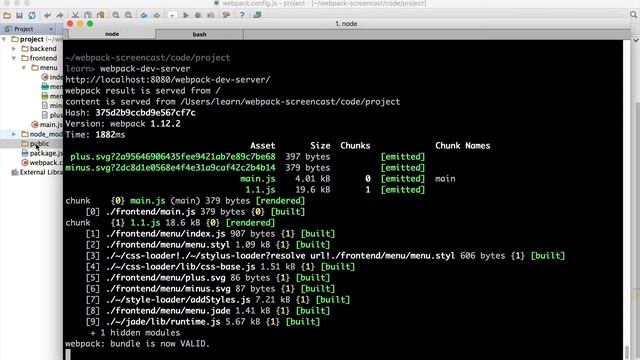This screenshot has height=360, width=640.
Task: Click the navigate Forward arrow icon
Action: [156, 16]
